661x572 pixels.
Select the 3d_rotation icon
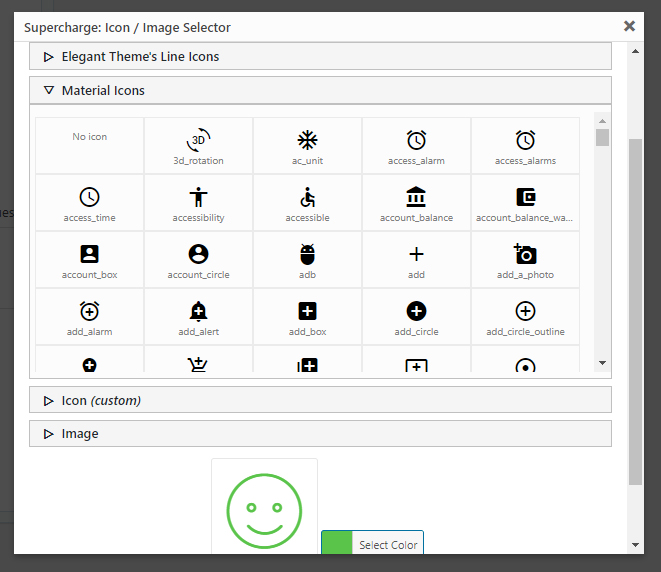coord(198,145)
